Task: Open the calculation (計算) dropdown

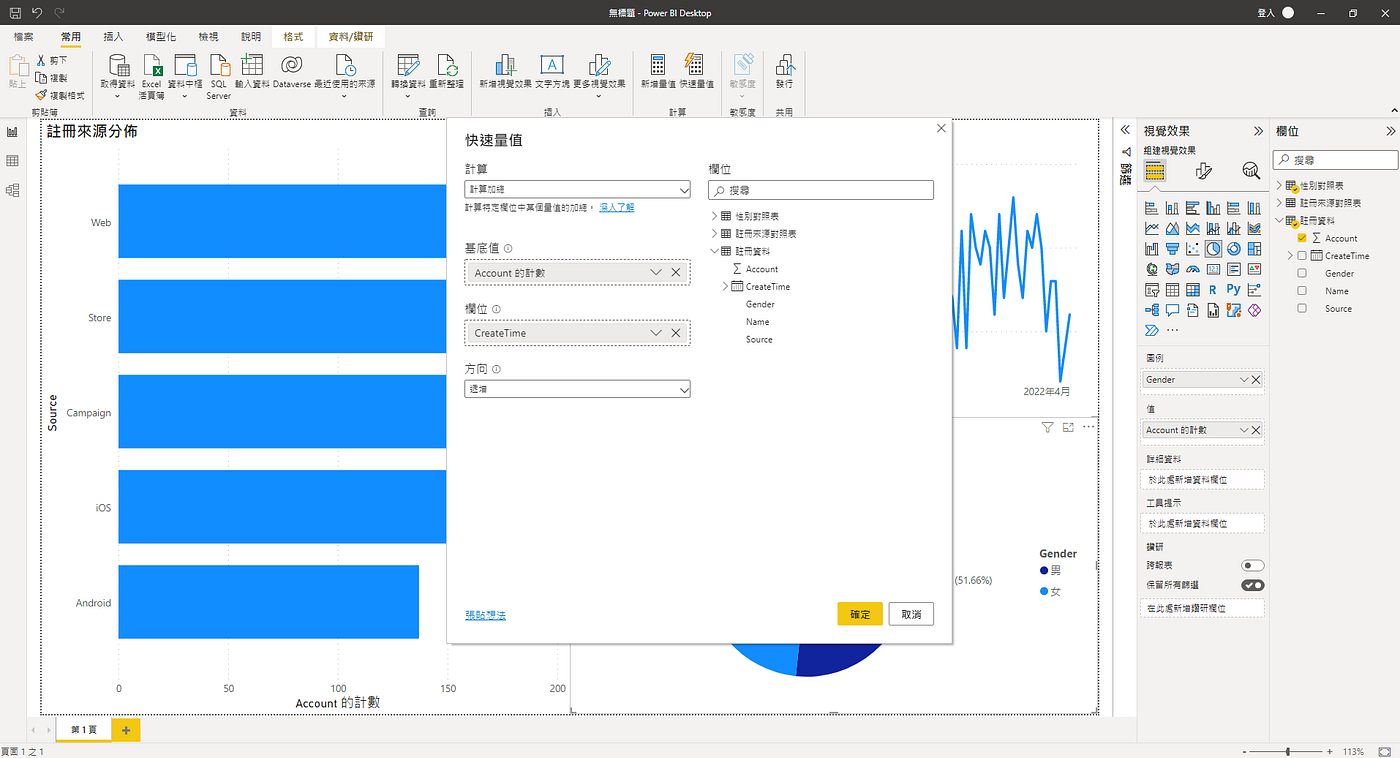Action: pyautogui.click(x=578, y=189)
